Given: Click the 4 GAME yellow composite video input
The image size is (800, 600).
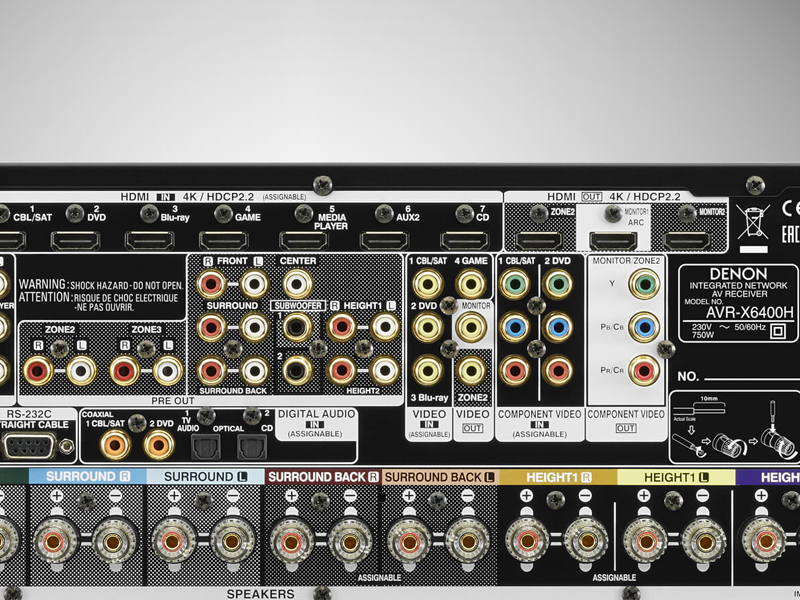Looking at the screenshot, I should 470,283.
